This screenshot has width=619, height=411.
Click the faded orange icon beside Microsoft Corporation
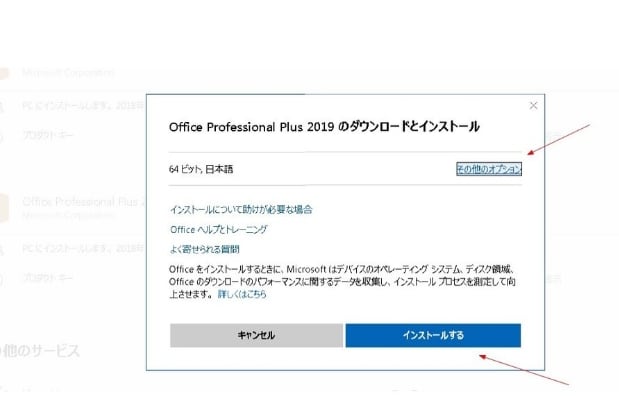pos(4,73)
